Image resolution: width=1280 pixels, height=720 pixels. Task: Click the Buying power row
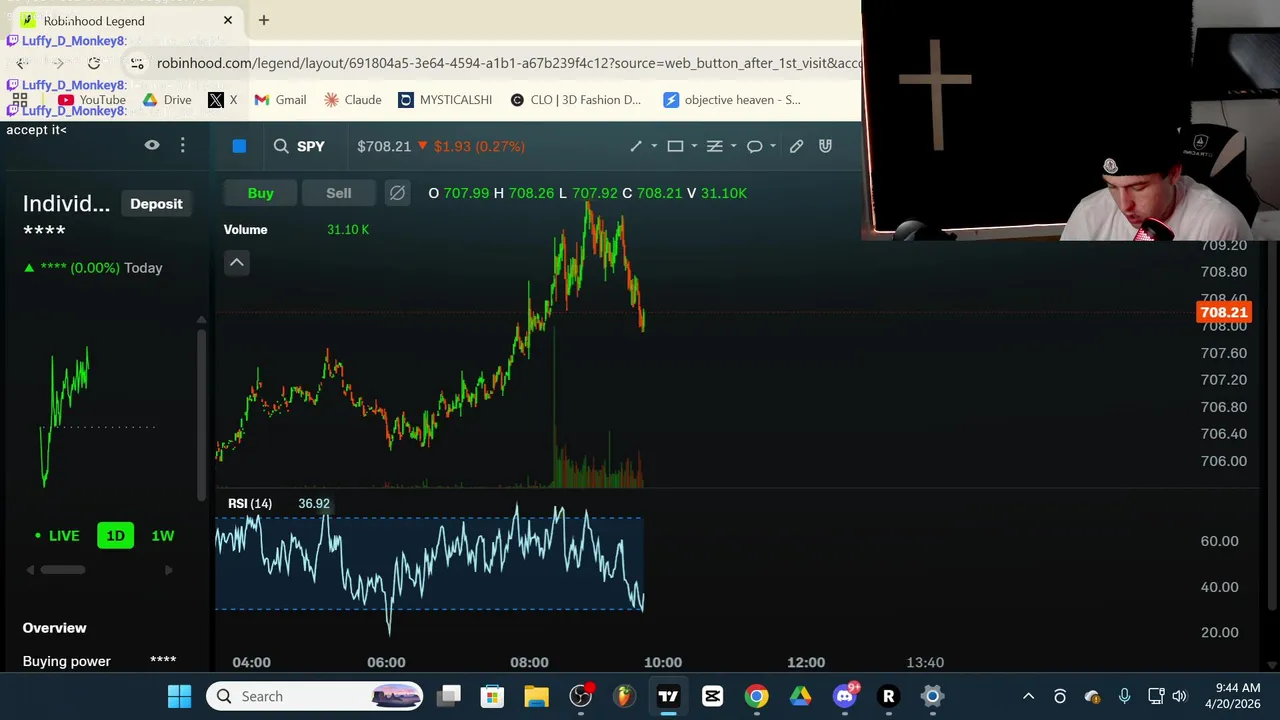coord(100,661)
